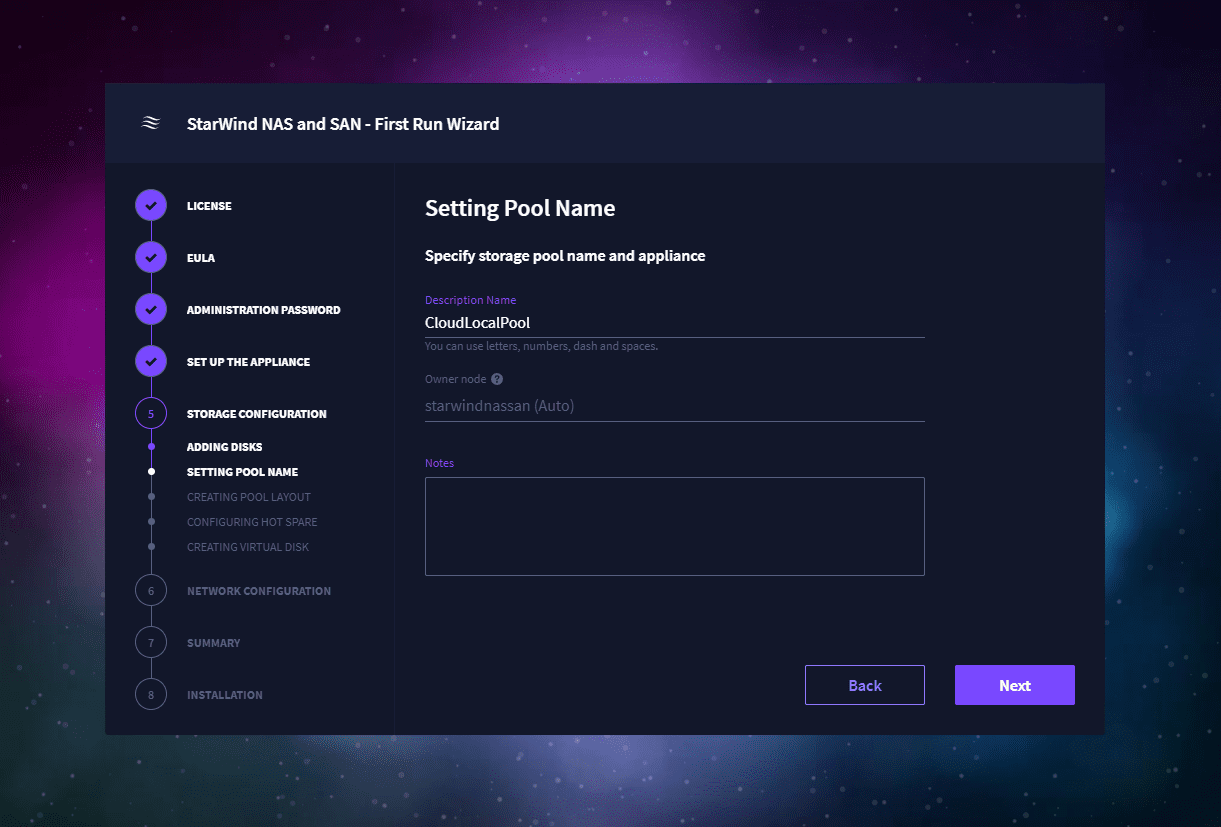The image size is (1221, 827).
Task: Open the Set Up the Appliance step
Action: coord(248,362)
